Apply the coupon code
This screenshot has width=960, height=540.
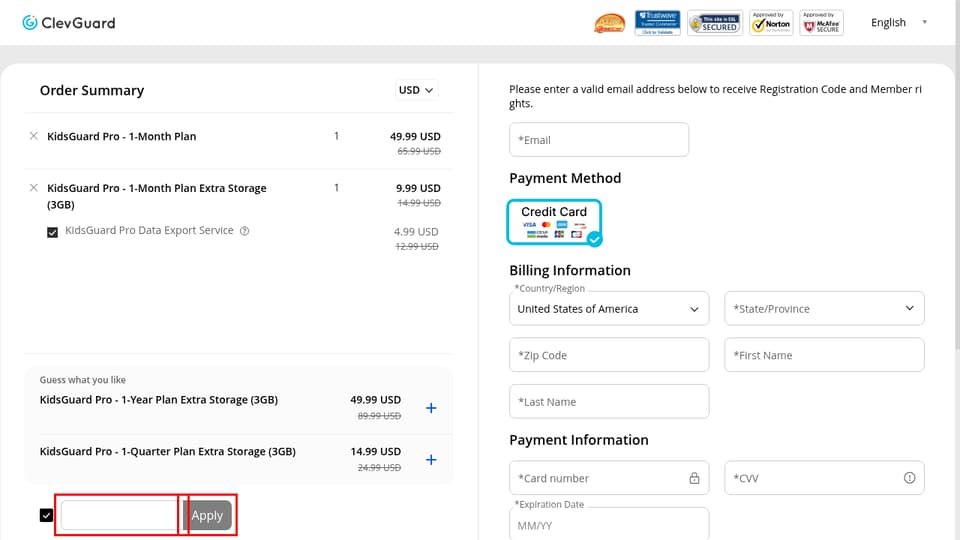pos(207,515)
